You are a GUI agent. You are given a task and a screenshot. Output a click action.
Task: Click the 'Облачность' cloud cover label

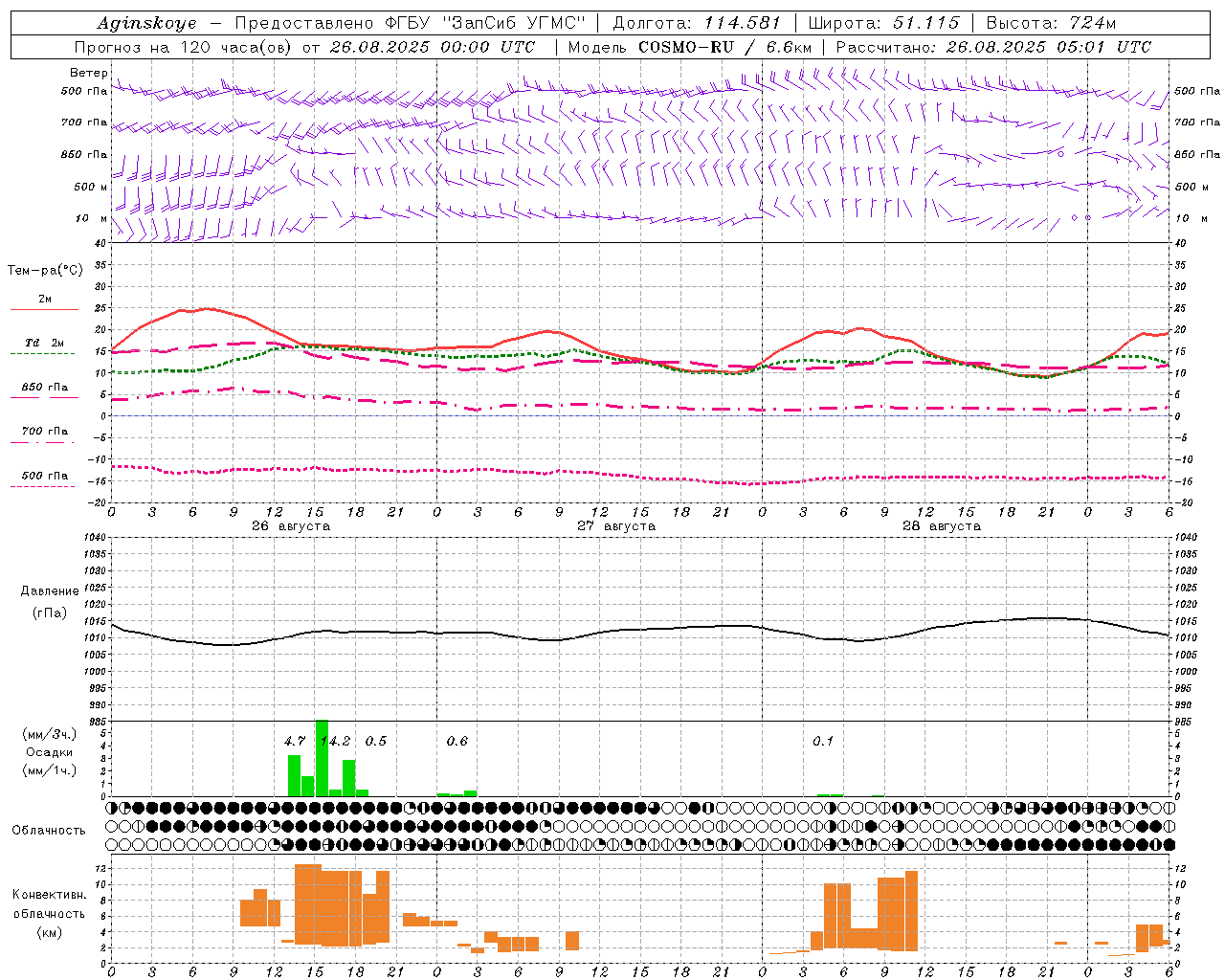pos(49,831)
